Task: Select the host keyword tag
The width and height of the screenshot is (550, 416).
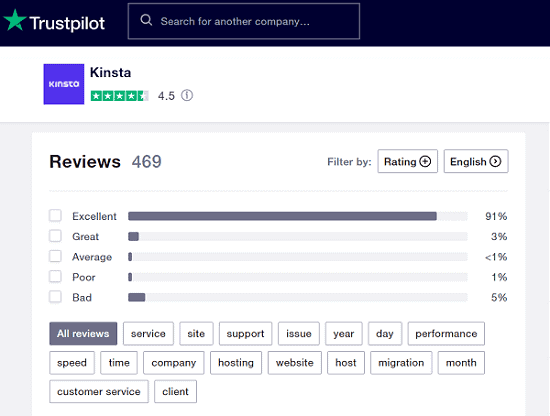Action: click(x=346, y=363)
